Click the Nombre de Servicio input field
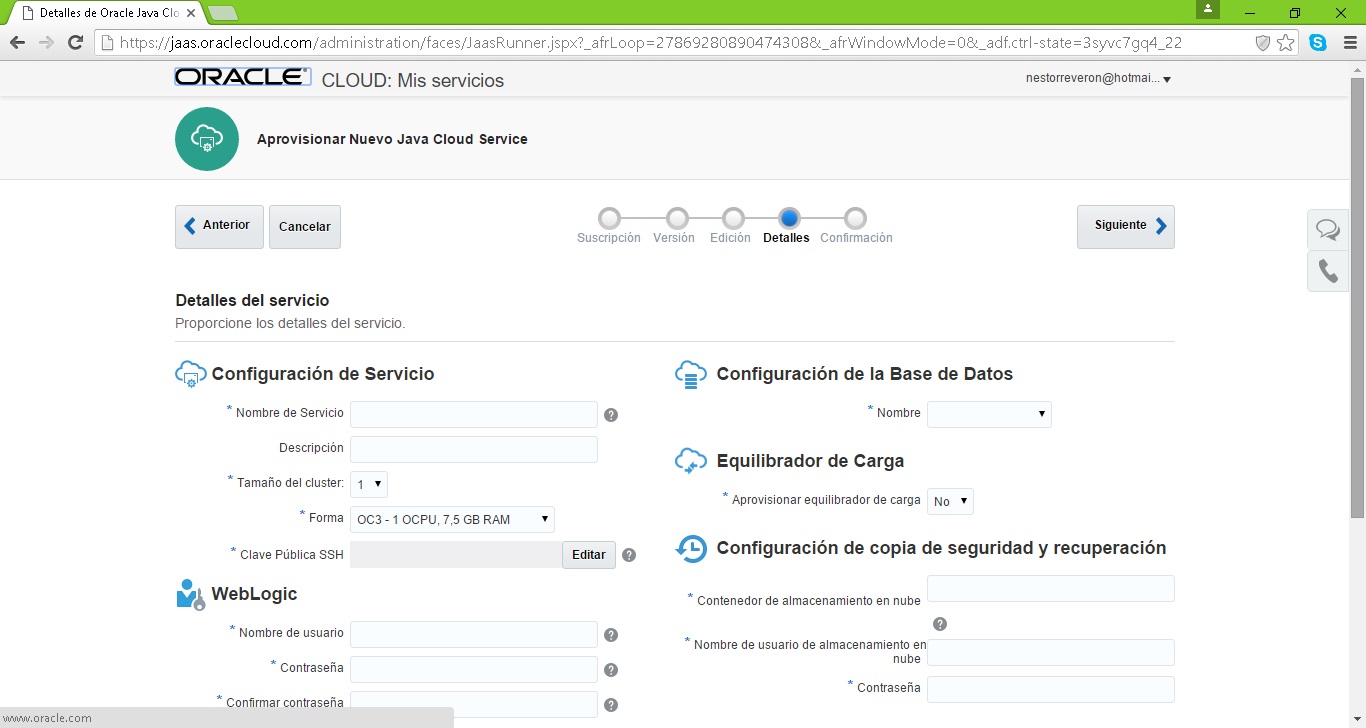This screenshot has height=728, width=1366. tap(473, 414)
